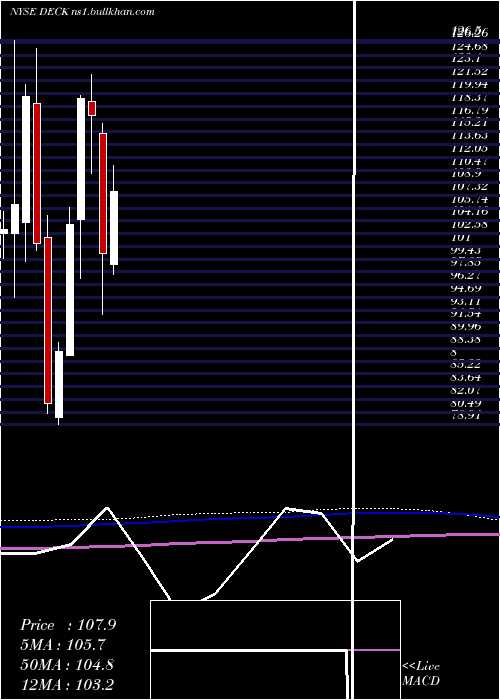The height and width of the screenshot is (700, 500).
Task: Click the 96.27 price axis label
Action: pyautogui.click(x=467, y=276)
